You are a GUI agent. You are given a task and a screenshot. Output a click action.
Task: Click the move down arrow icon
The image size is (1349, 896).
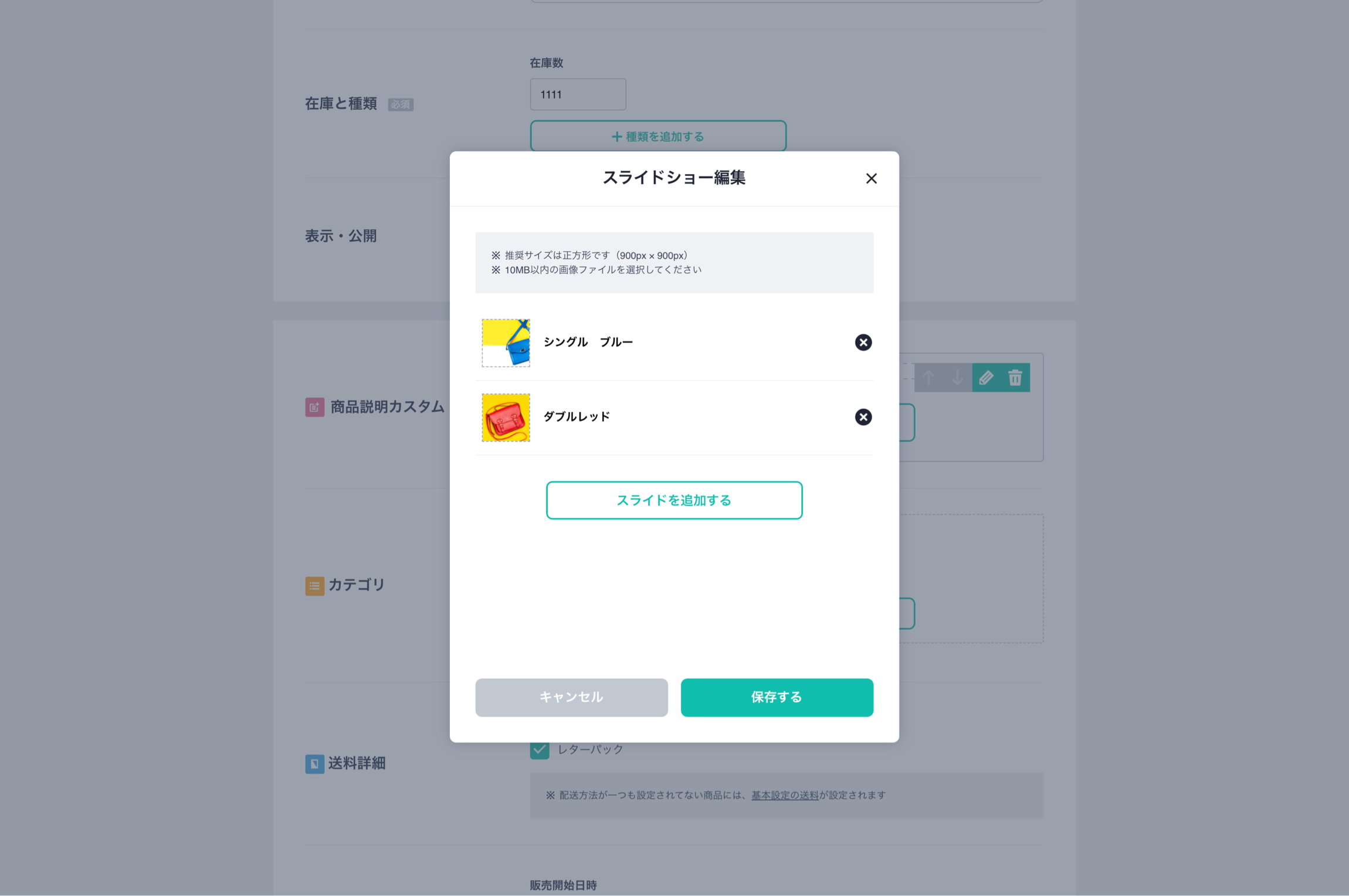tap(957, 378)
